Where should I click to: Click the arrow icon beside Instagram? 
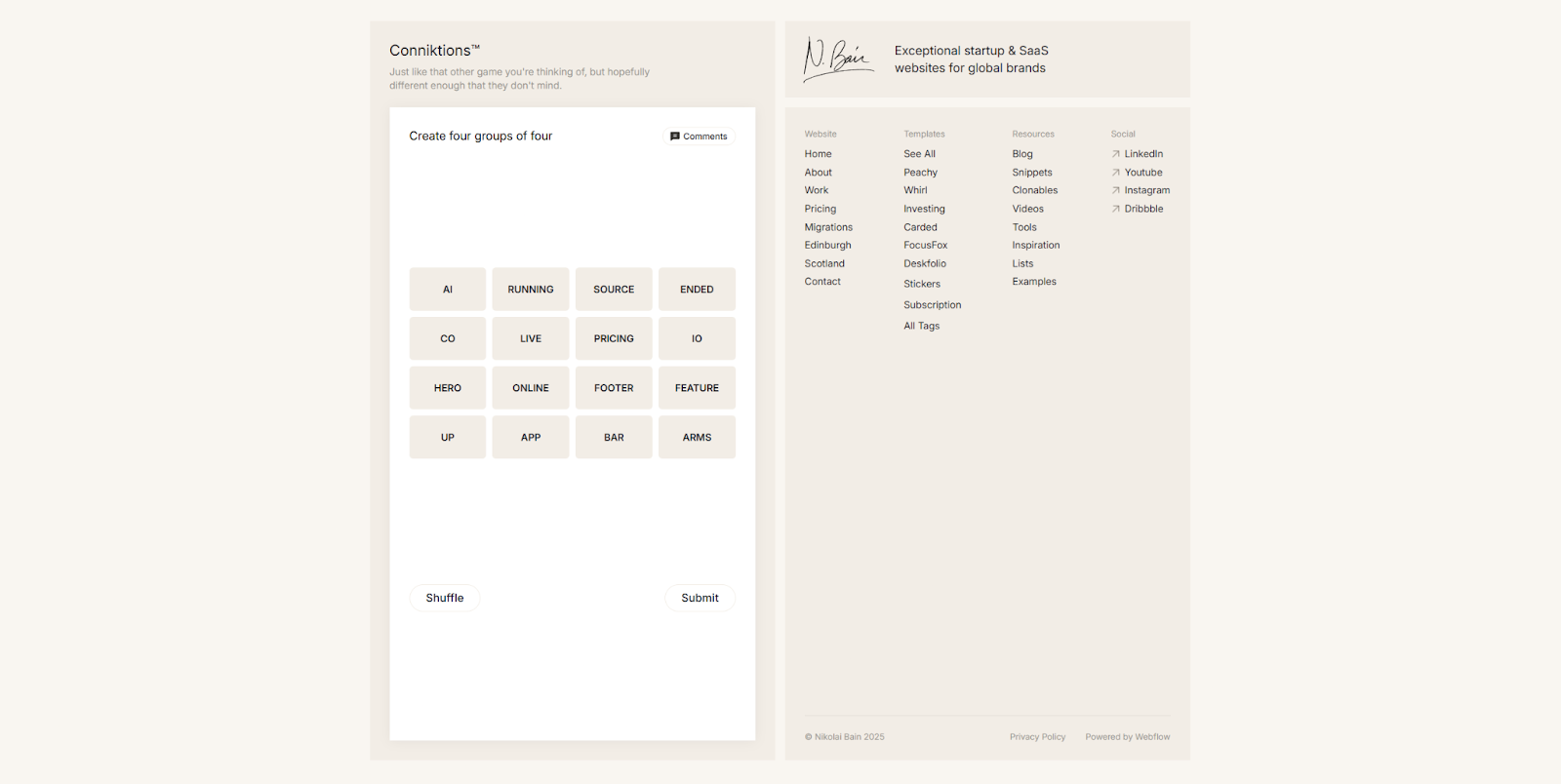click(1116, 190)
